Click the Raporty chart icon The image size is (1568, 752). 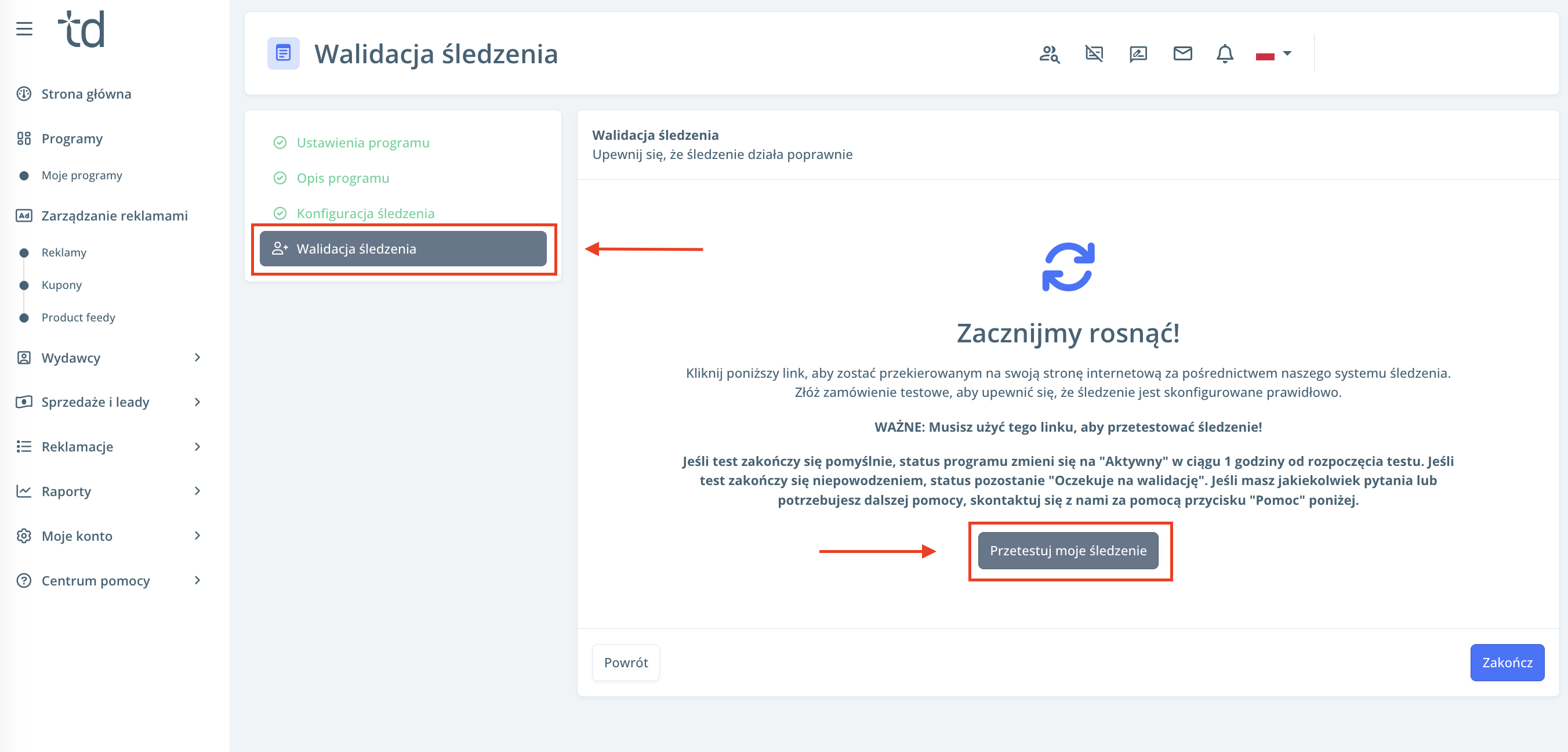pyautogui.click(x=24, y=491)
